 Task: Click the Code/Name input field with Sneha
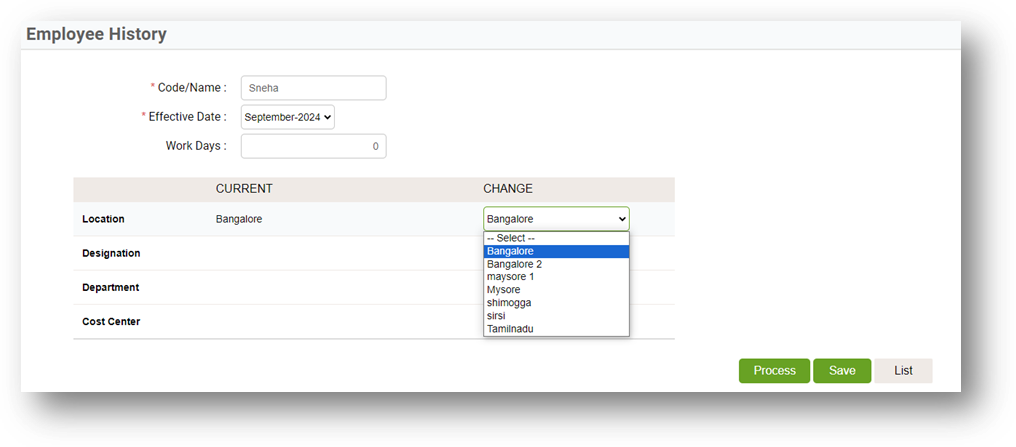click(314, 88)
